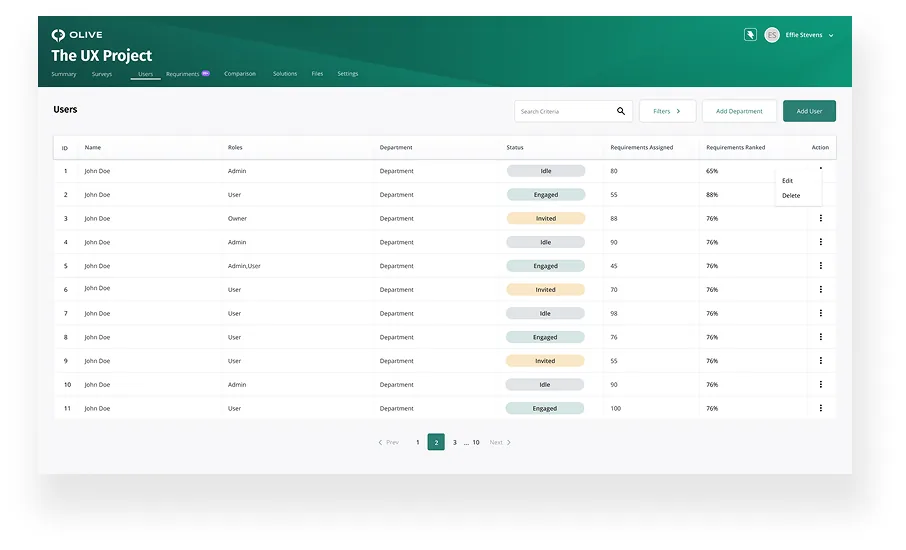The height and width of the screenshot is (550, 906).
Task: Open the Comparison tab
Action: (240, 74)
